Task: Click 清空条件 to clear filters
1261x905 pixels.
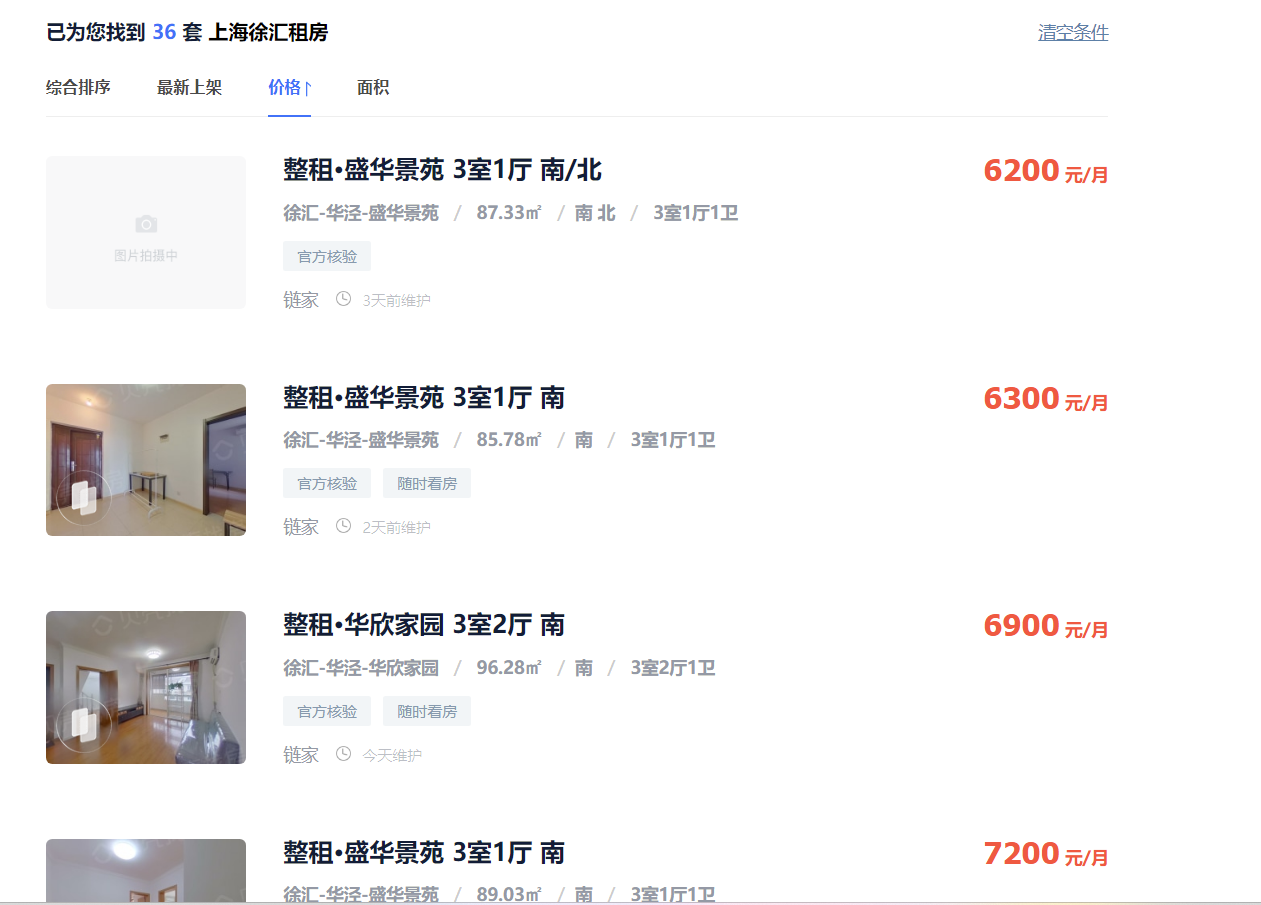Action: [1073, 32]
